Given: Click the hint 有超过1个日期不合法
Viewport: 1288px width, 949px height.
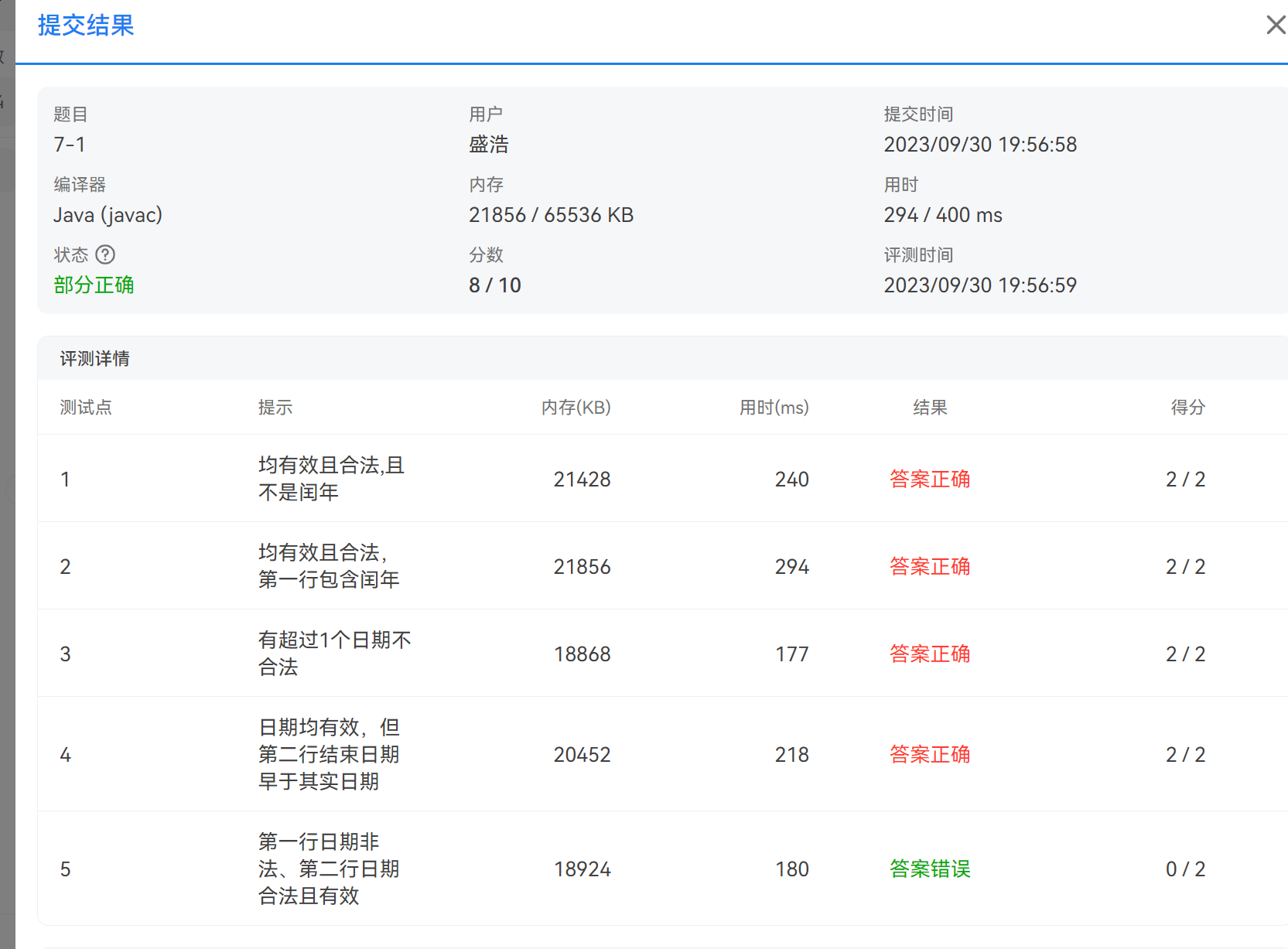Looking at the screenshot, I should [334, 654].
